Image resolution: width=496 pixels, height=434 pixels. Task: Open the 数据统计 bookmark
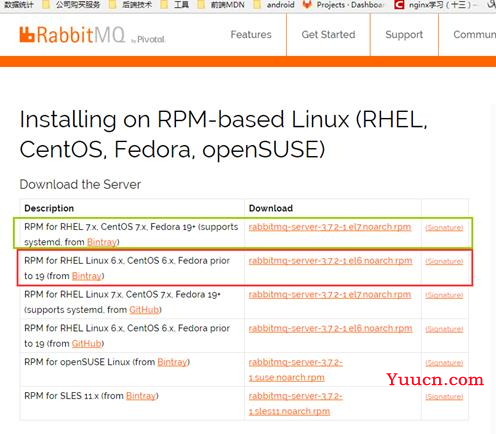19,5
